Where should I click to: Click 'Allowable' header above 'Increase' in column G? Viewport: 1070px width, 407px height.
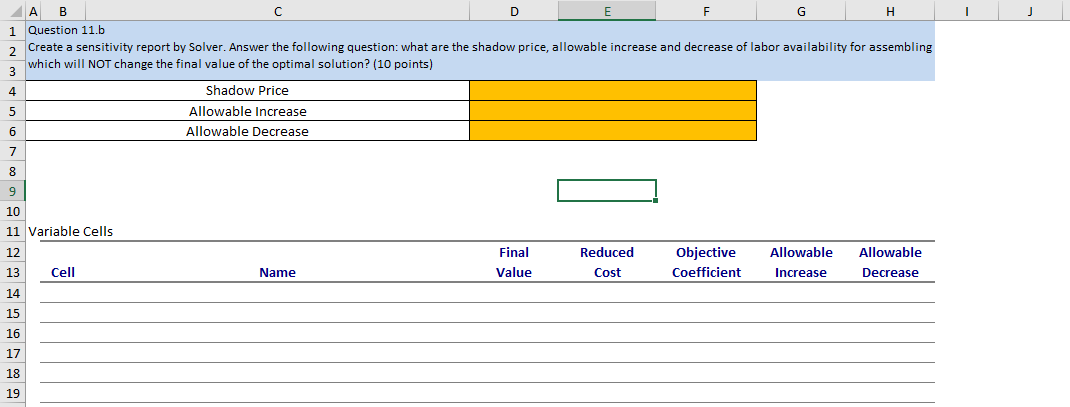click(801, 253)
